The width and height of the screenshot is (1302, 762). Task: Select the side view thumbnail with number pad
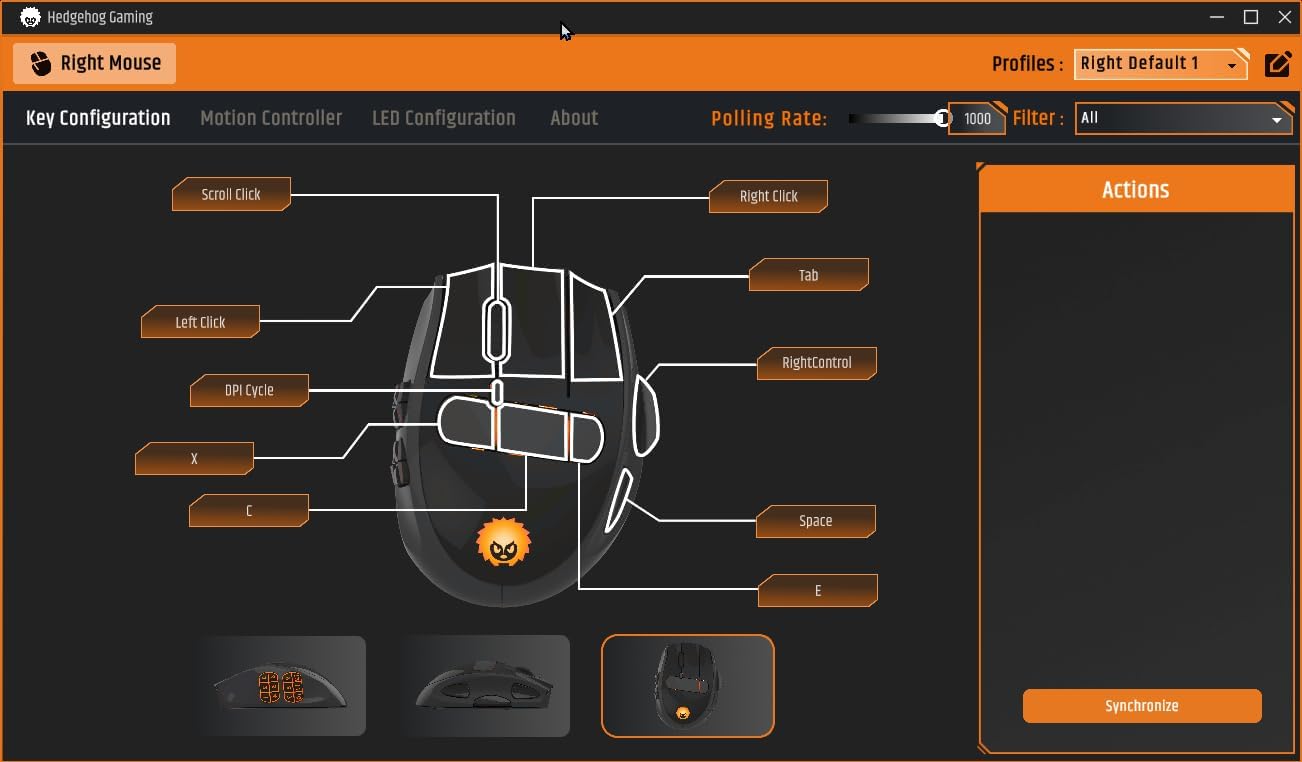pyautogui.click(x=281, y=686)
